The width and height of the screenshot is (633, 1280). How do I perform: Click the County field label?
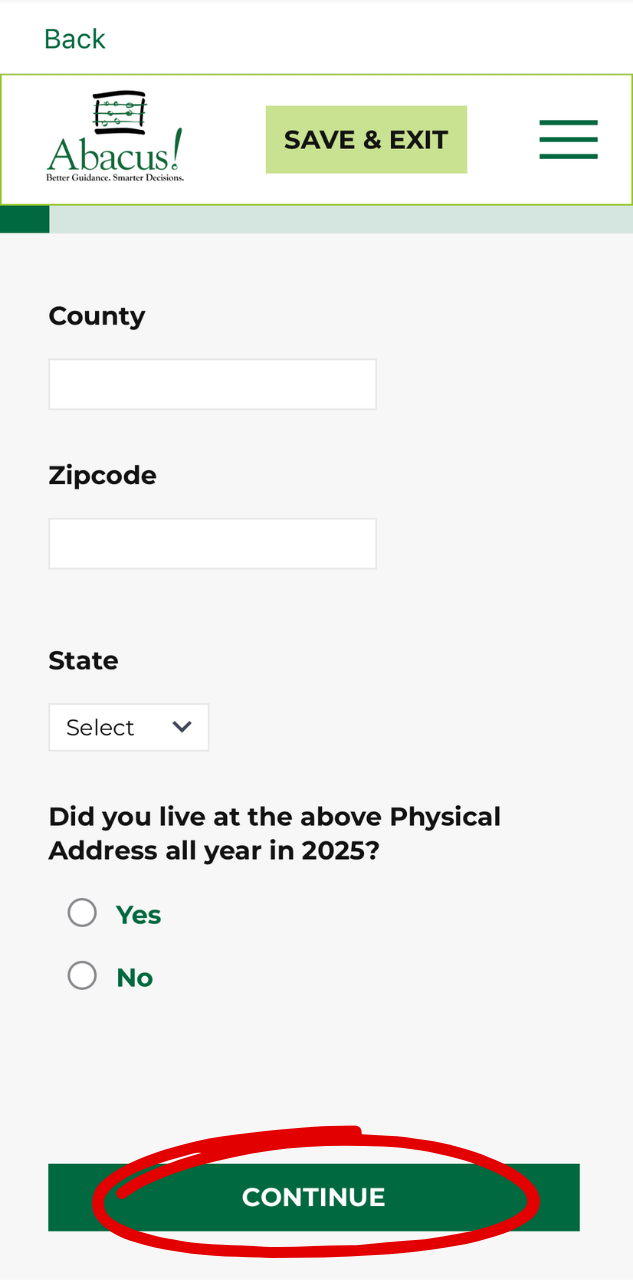click(97, 316)
